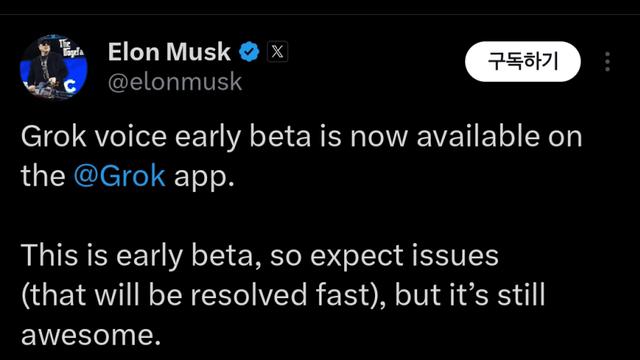This screenshot has height=360, width=640.
Task: Click the blue verified checkmark badge
Action: (249, 52)
